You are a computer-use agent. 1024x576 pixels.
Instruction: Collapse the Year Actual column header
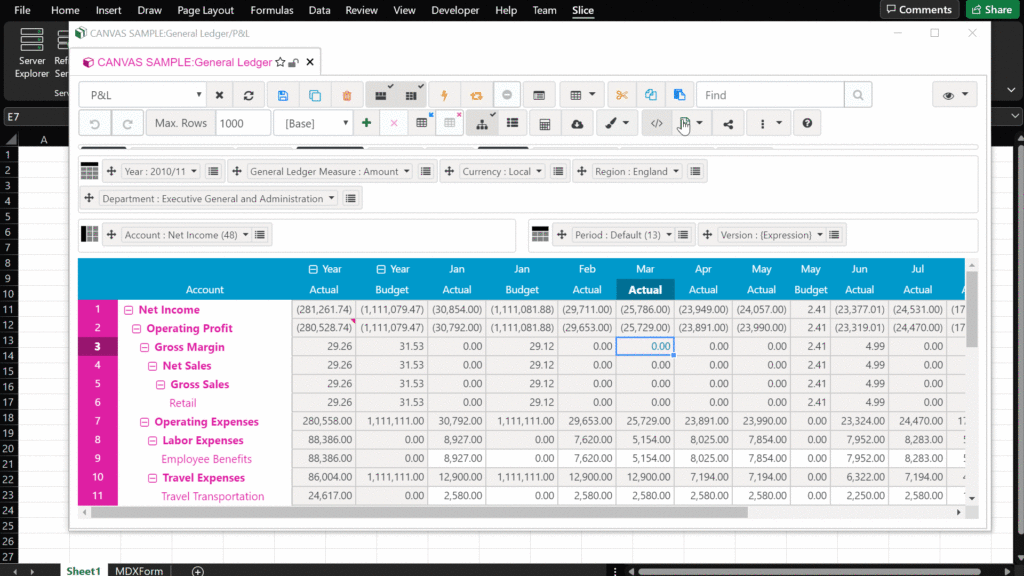[313, 269]
